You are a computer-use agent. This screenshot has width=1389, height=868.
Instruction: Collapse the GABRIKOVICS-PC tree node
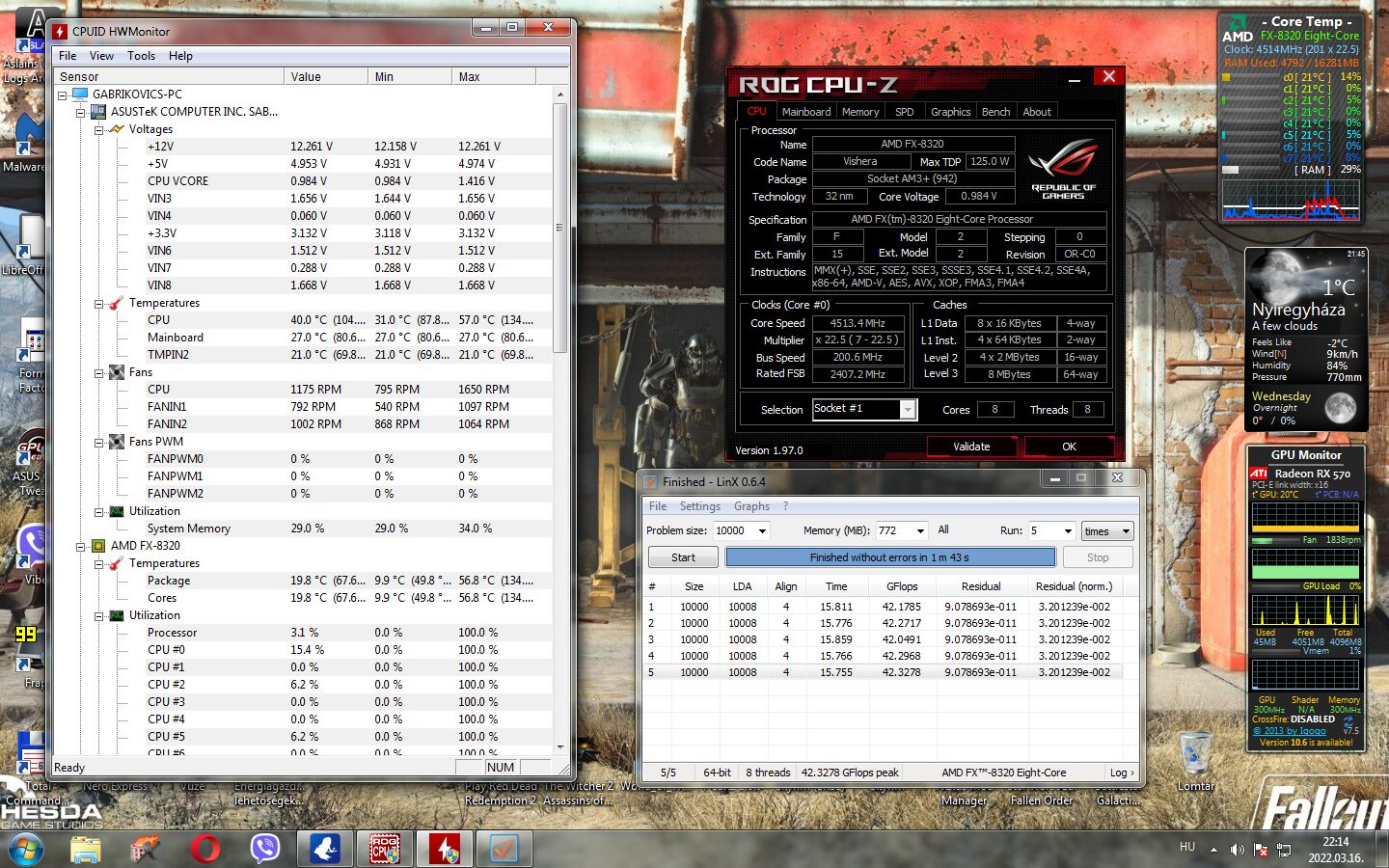(x=63, y=95)
